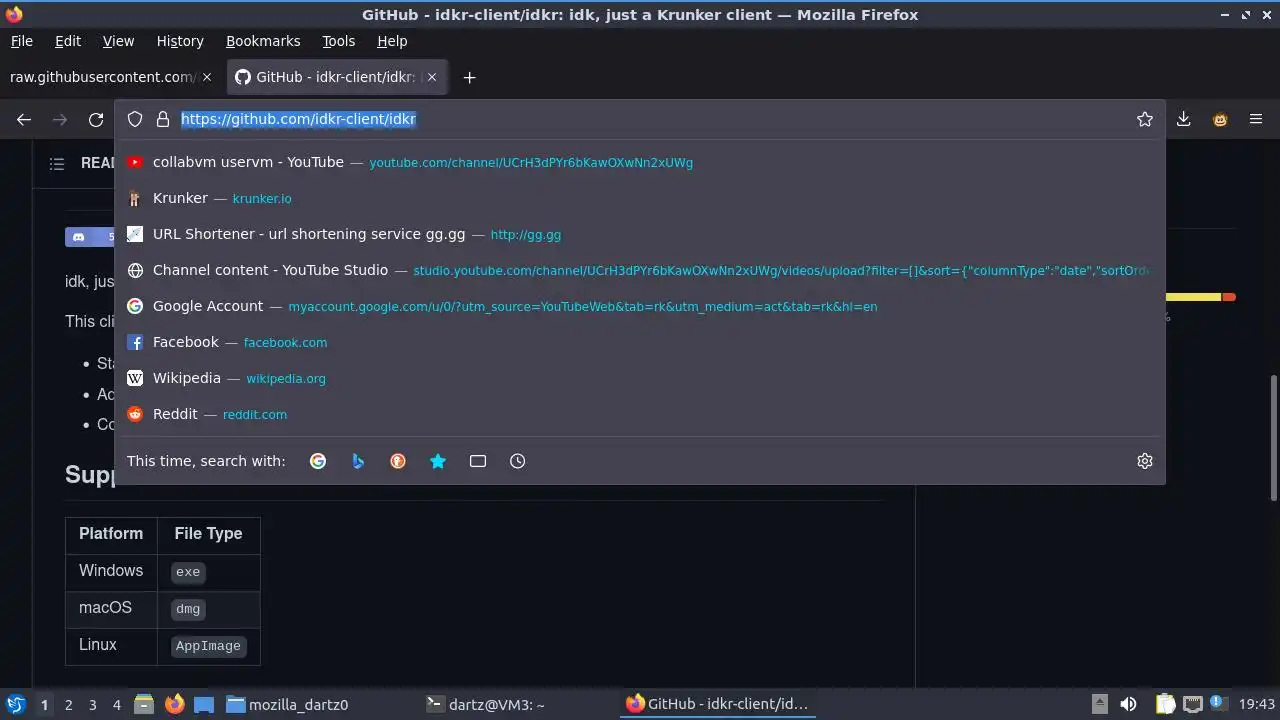Open a new tab with plus button
This screenshot has width=1280, height=720.
[x=469, y=77]
